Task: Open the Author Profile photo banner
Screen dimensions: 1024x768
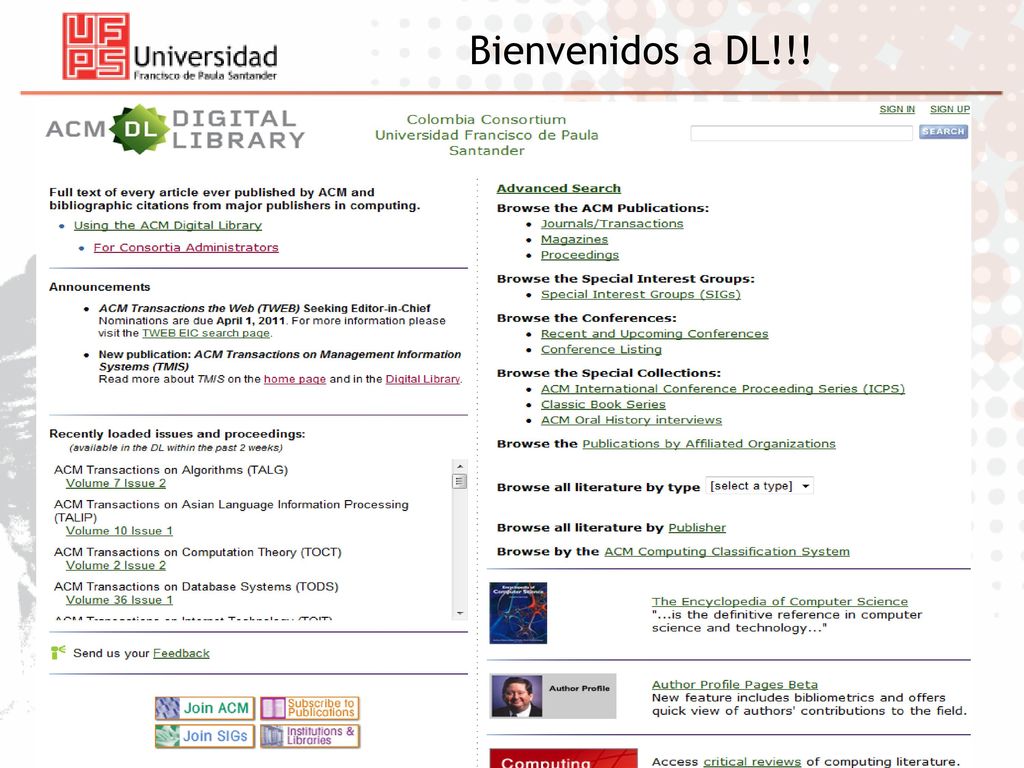Action: click(x=553, y=696)
